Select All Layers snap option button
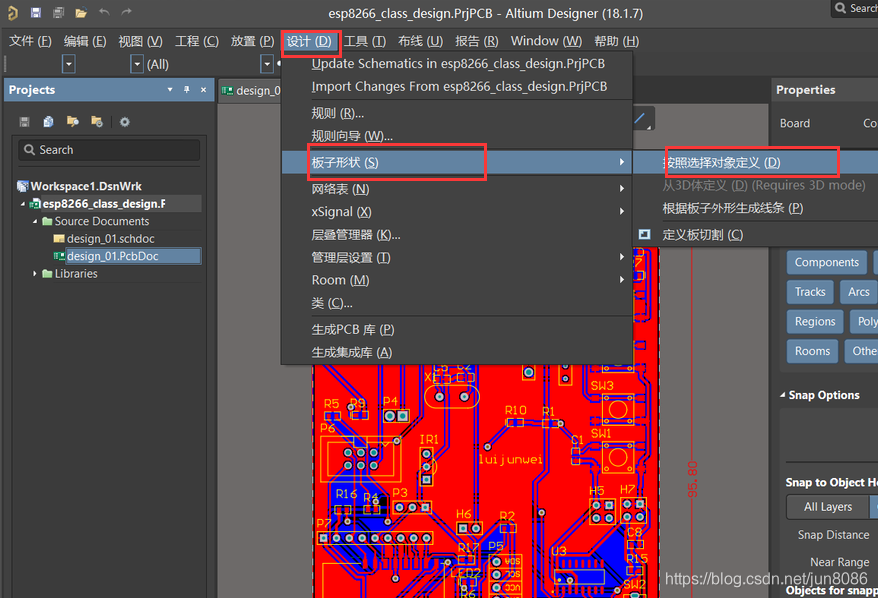 (x=828, y=507)
